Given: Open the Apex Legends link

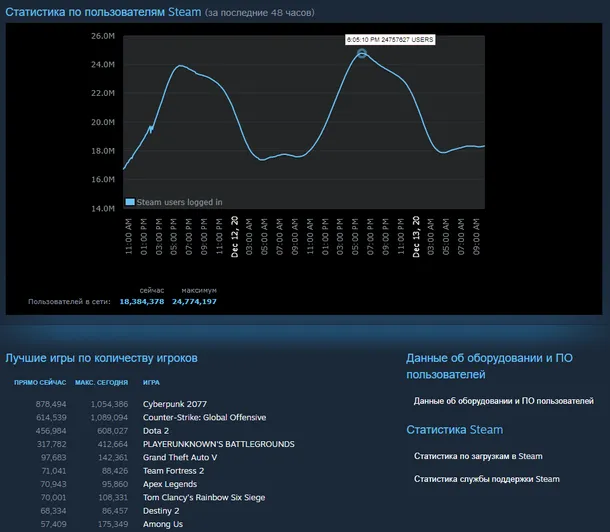Looking at the screenshot, I should [170, 484].
